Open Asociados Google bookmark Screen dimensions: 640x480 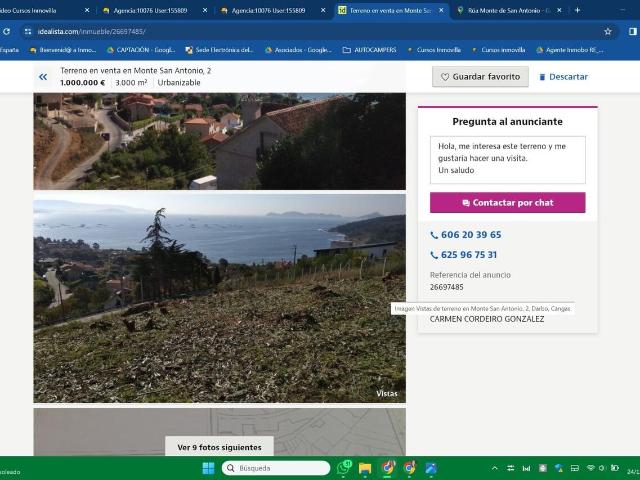298,50
